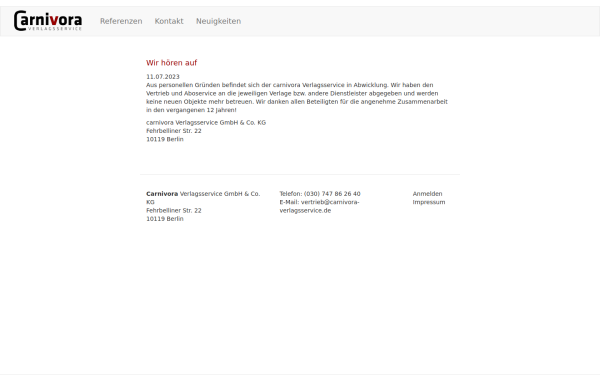Open the Impressum link
The height and width of the screenshot is (375, 600).
[x=429, y=202]
